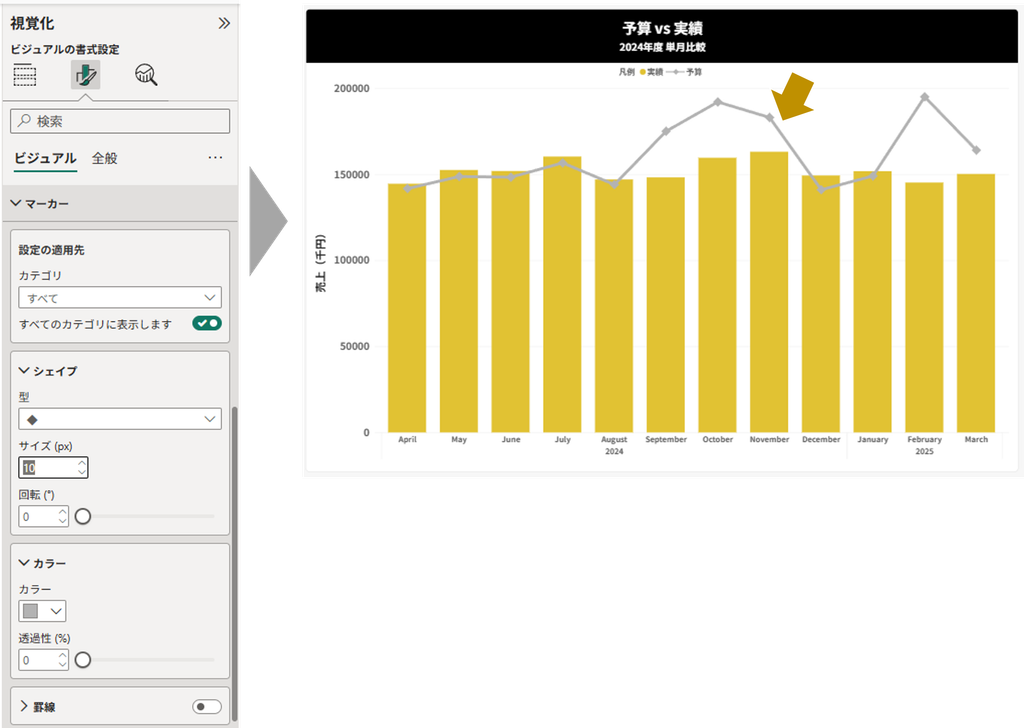
Task: Click the gold arrow annotation on chart
Action: tap(793, 96)
